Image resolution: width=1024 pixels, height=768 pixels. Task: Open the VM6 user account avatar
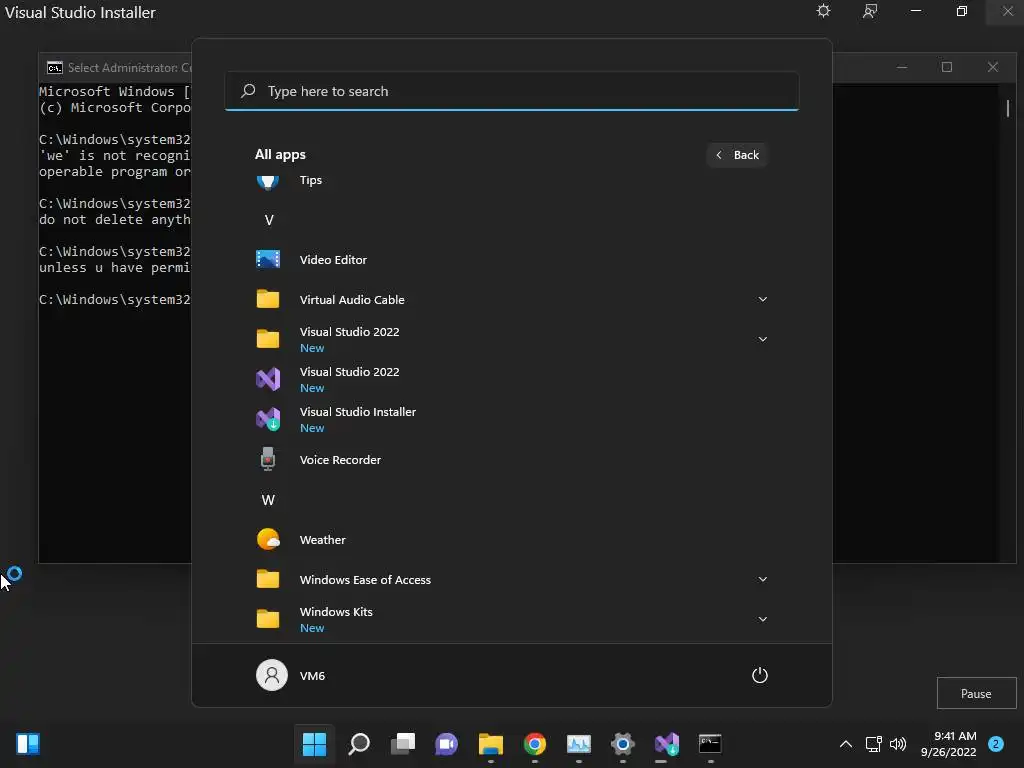point(272,675)
